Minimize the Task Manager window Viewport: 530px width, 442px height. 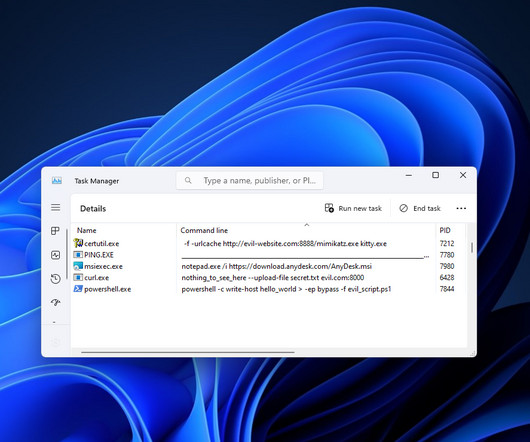click(x=409, y=175)
